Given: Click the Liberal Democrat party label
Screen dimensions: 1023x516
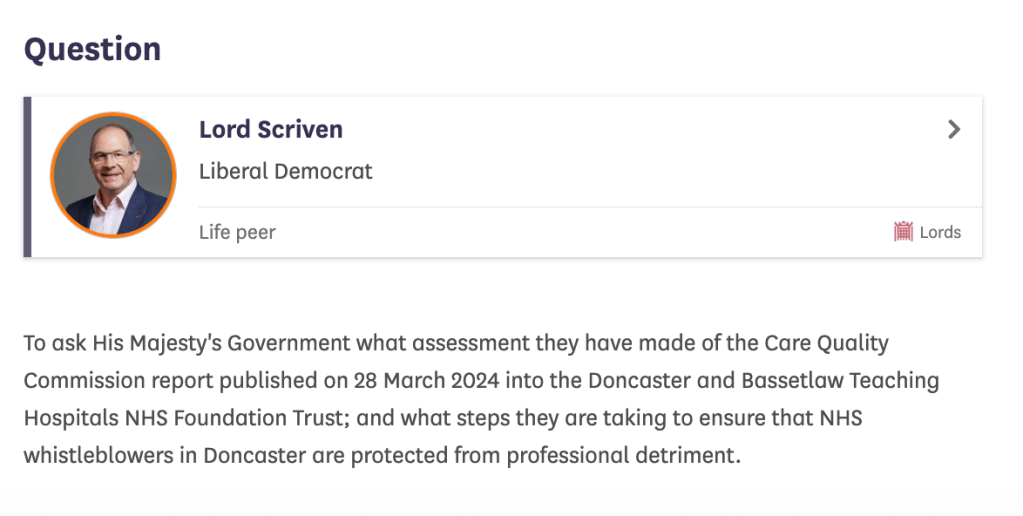Looking at the screenshot, I should pos(286,171).
